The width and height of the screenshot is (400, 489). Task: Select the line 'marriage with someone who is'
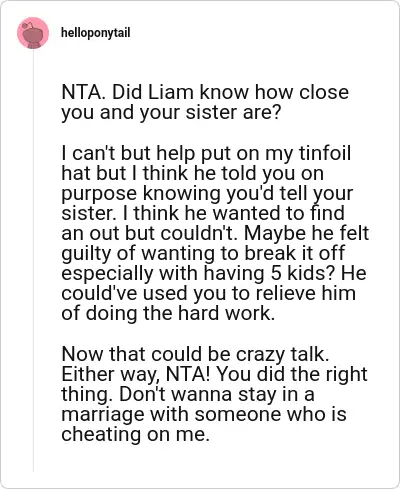204,415
